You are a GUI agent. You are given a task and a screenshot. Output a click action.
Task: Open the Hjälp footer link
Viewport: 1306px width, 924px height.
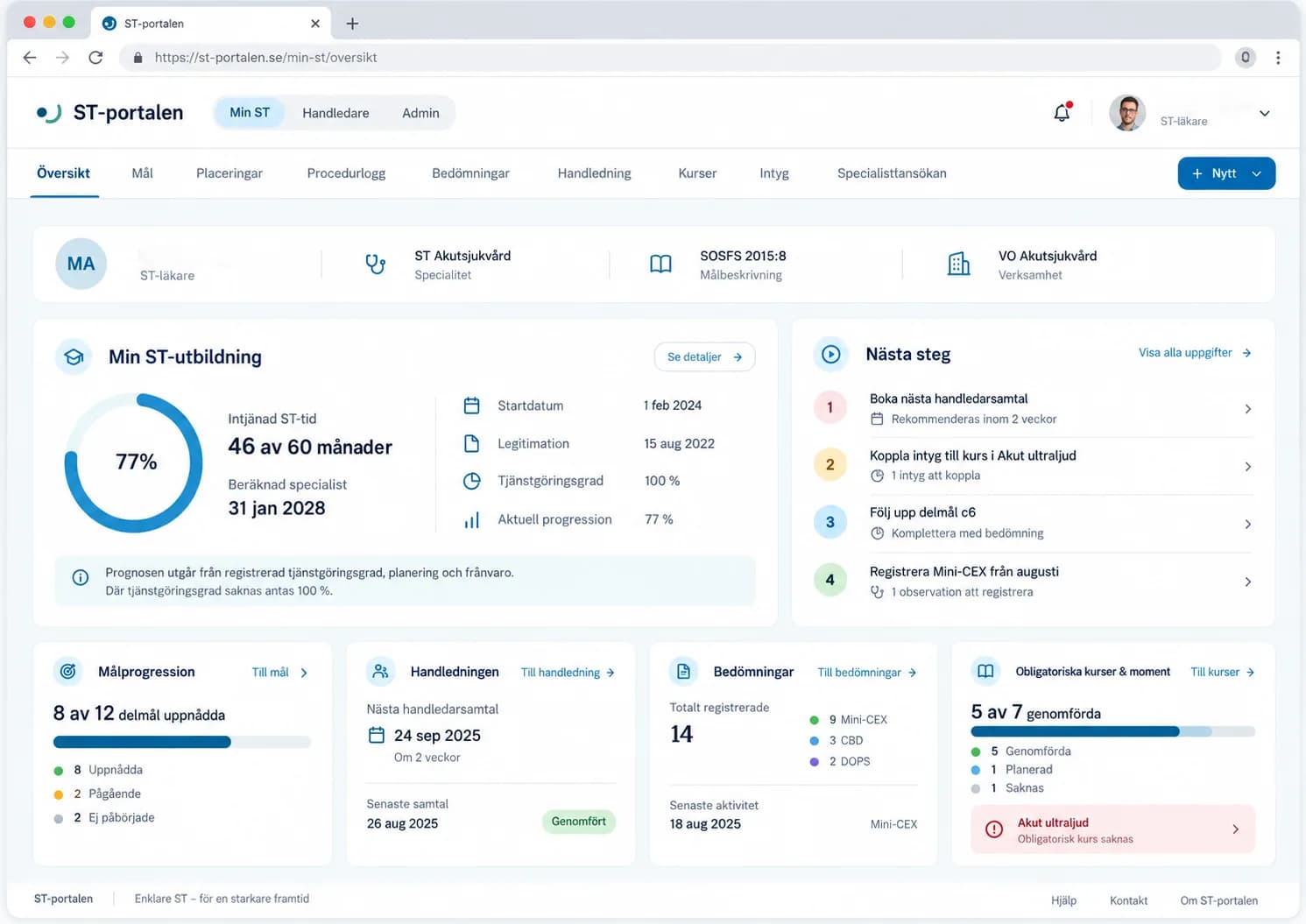point(1063,900)
